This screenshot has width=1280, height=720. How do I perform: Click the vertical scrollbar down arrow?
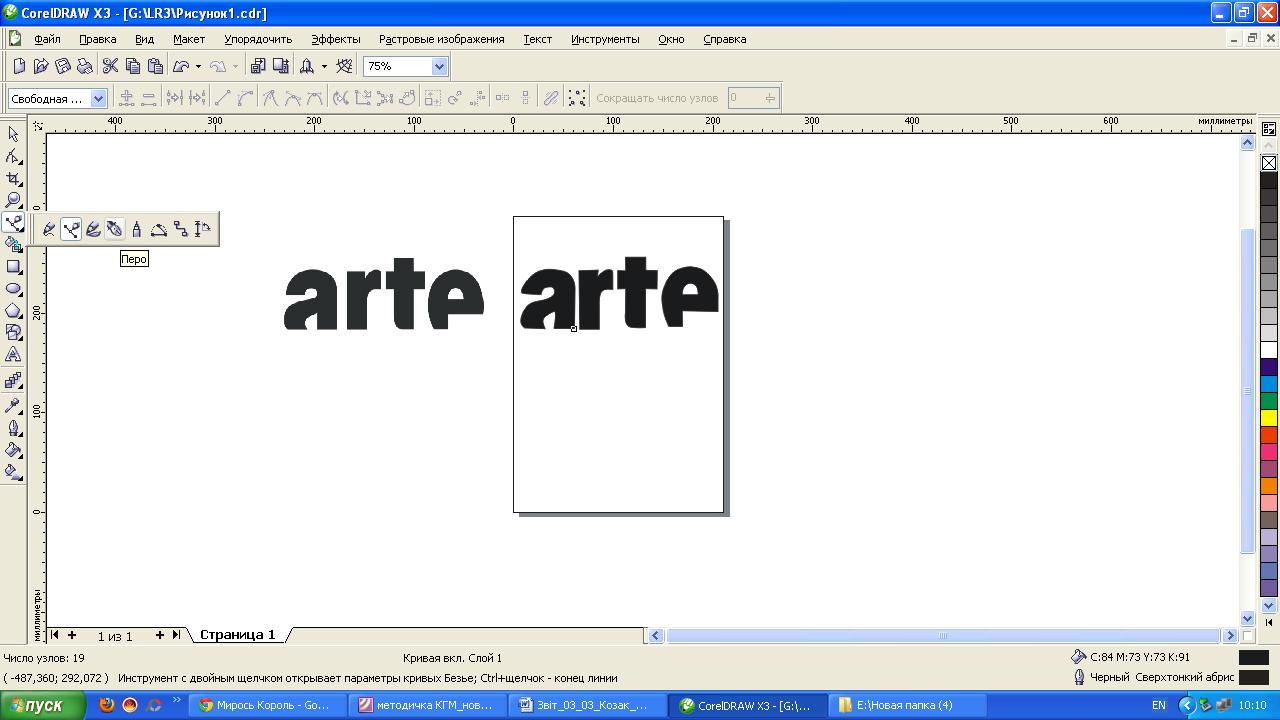click(1247, 619)
